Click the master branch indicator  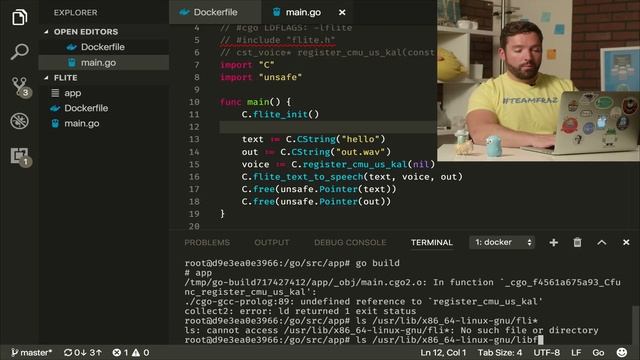[32, 353]
